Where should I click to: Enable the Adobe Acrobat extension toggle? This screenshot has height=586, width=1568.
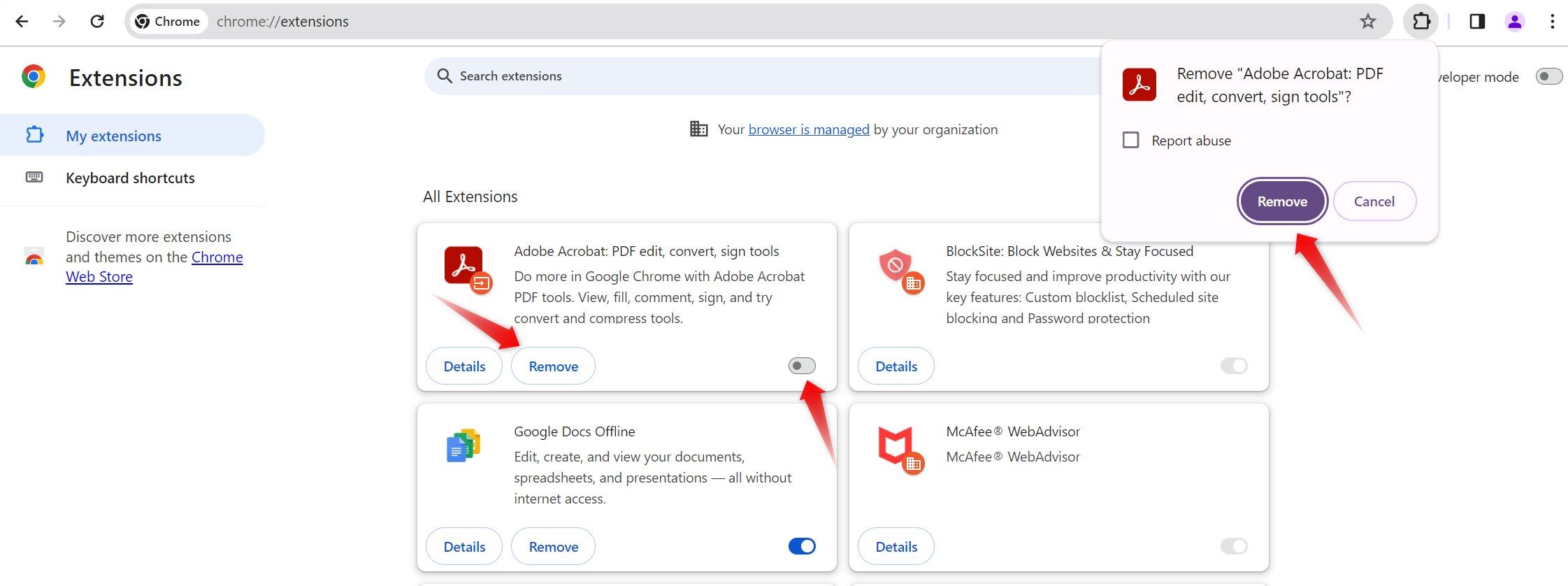pyautogui.click(x=802, y=366)
